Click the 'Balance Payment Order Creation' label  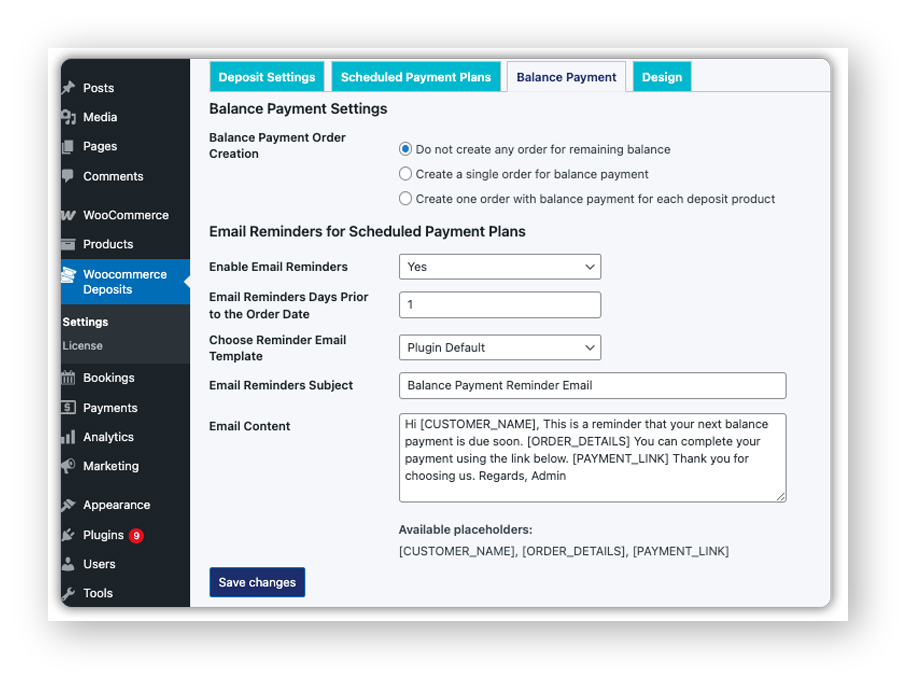(x=277, y=146)
